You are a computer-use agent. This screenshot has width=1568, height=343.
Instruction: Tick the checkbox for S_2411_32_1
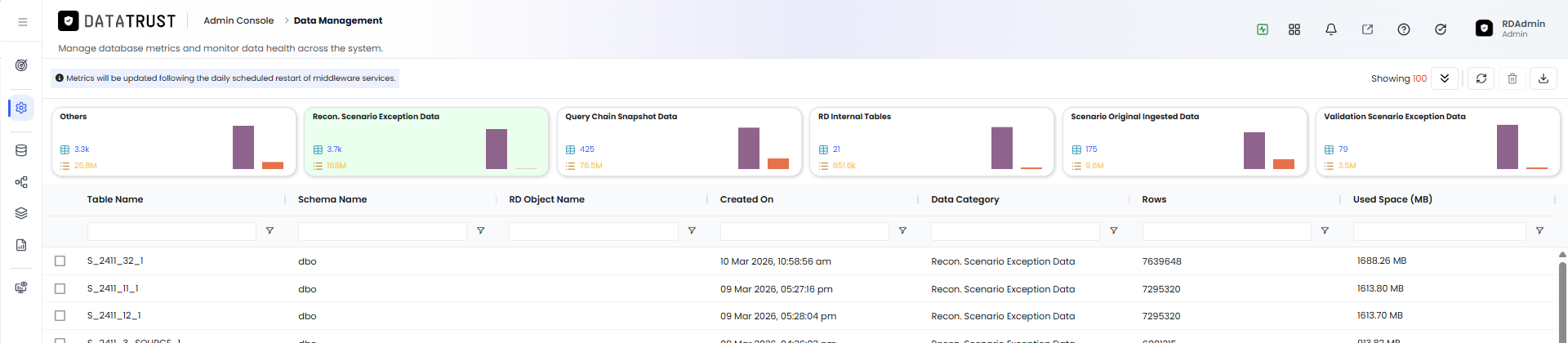(60, 261)
